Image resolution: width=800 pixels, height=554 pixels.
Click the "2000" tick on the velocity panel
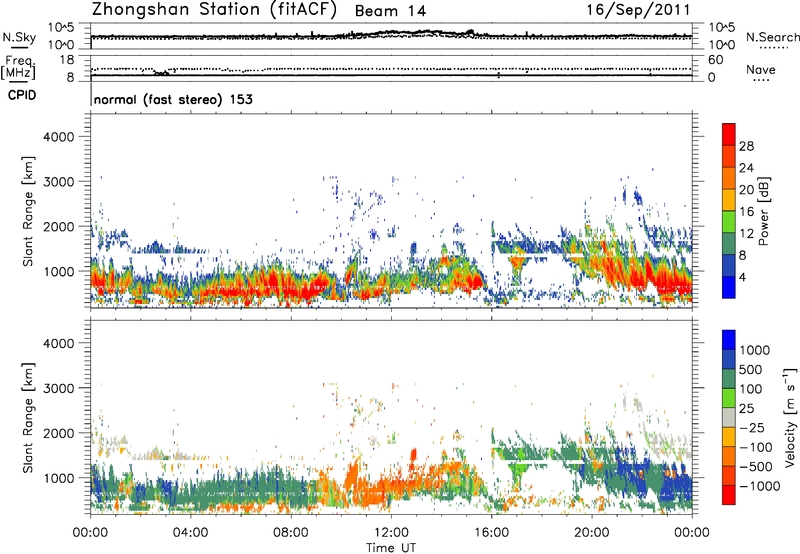click(59, 433)
